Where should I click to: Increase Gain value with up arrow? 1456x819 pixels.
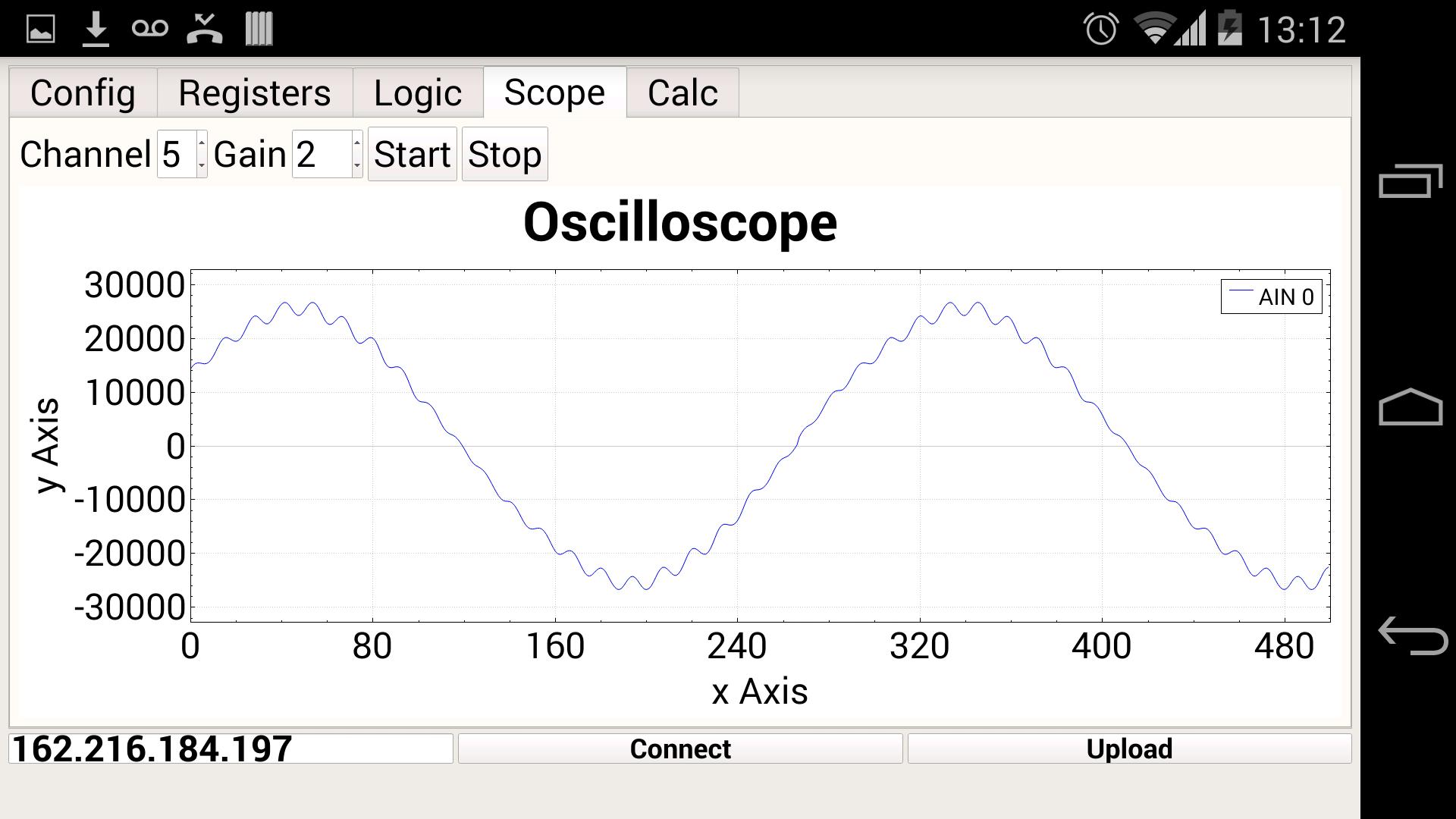(357, 143)
